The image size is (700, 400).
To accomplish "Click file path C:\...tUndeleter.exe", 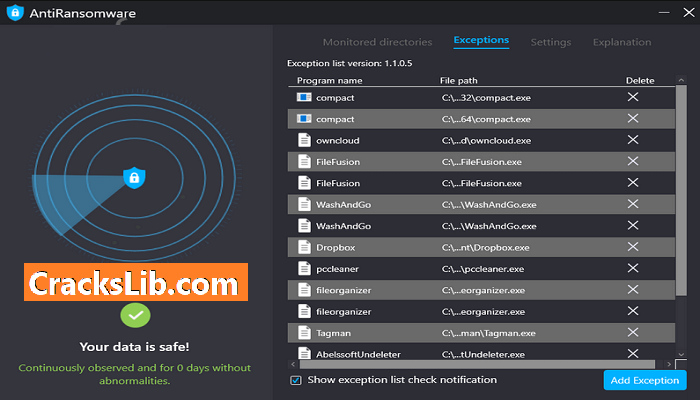I will click(x=483, y=354).
